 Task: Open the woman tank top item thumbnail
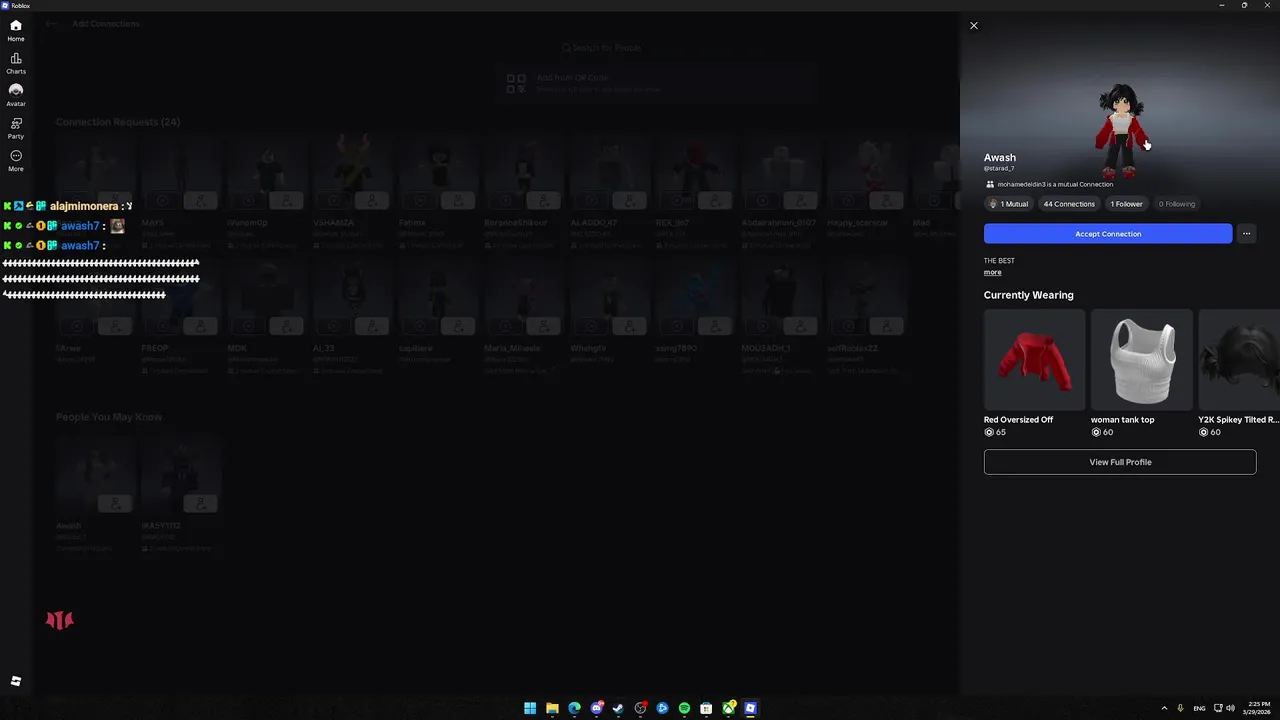pos(1142,360)
